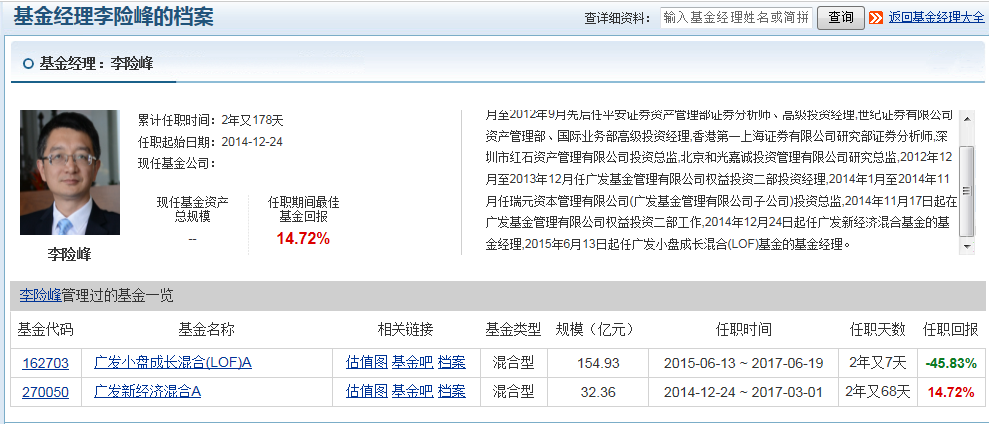Open 档案 for fund 270050
The width and height of the screenshot is (989, 424).
click(452, 392)
